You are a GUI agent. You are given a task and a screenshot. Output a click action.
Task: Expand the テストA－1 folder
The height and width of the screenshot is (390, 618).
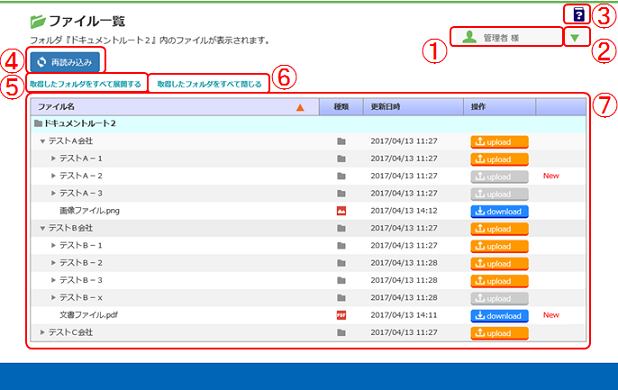(x=53, y=158)
